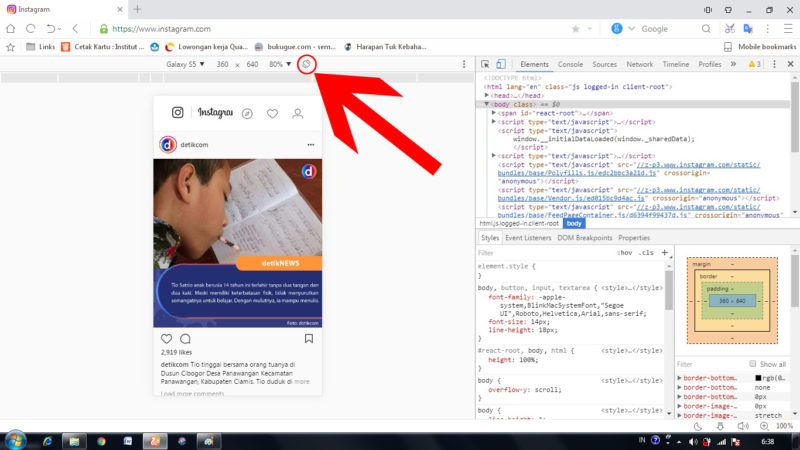
Task: Save the post with the bookmark icon
Action: (x=309, y=339)
